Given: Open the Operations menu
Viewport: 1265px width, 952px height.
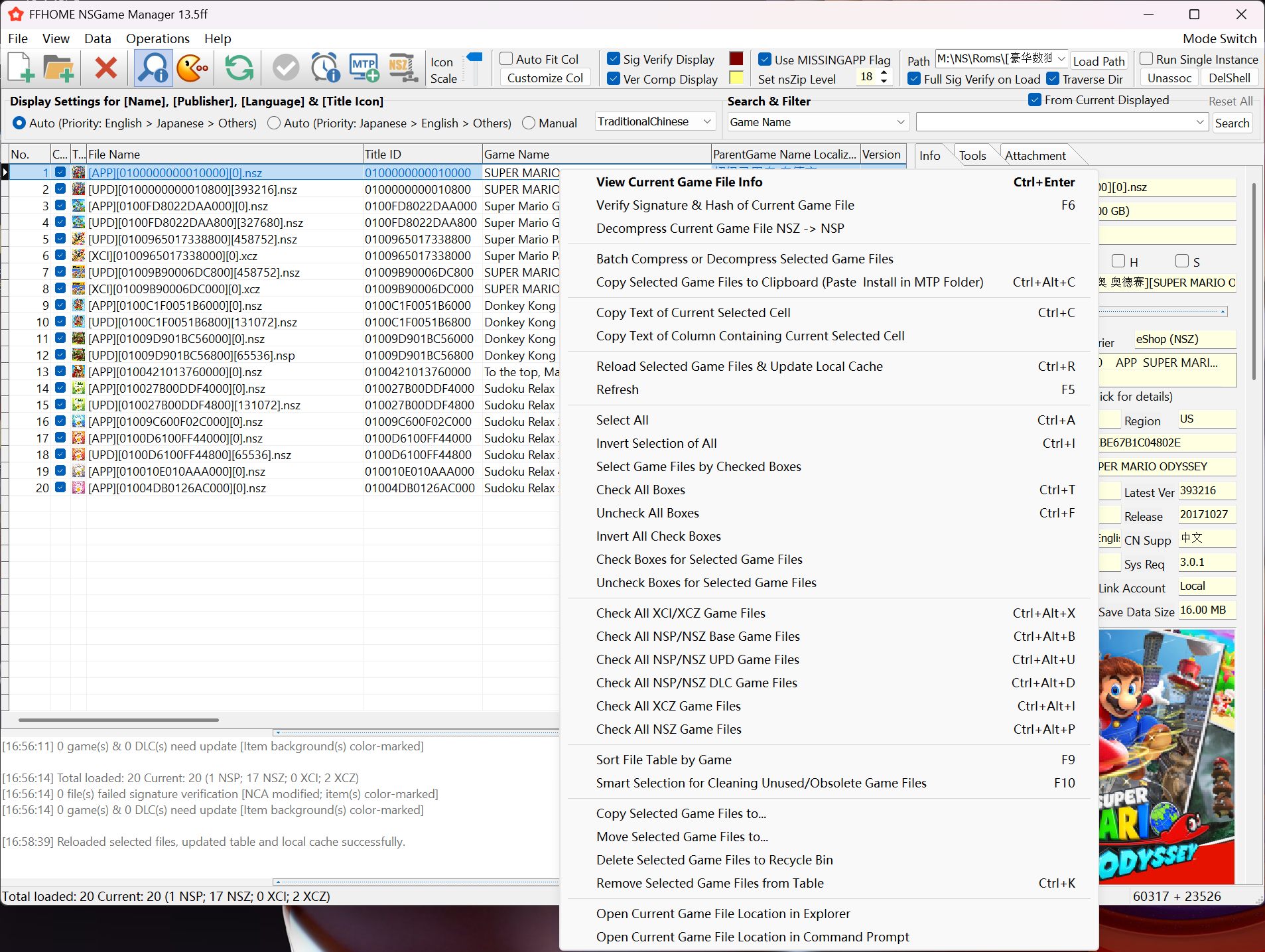Looking at the screenshot, I should (158, 38).
